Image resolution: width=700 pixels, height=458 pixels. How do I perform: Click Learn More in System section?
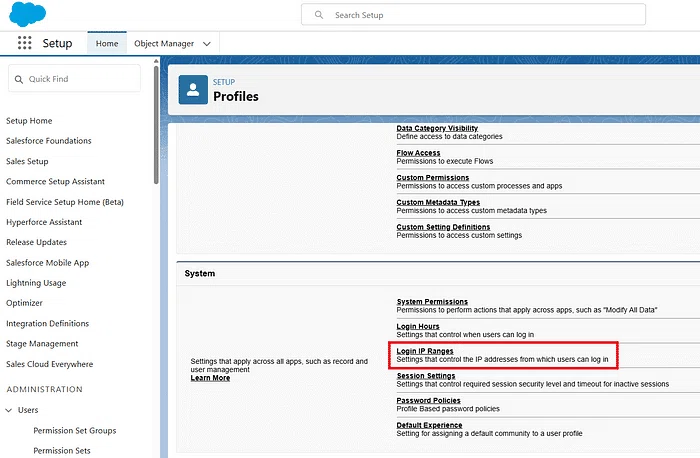point(210,378)
